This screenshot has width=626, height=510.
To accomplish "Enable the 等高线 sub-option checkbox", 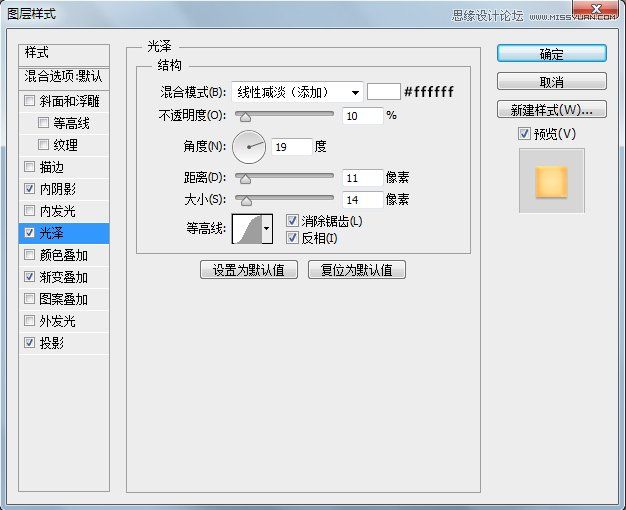I will (x=43, y=123).
